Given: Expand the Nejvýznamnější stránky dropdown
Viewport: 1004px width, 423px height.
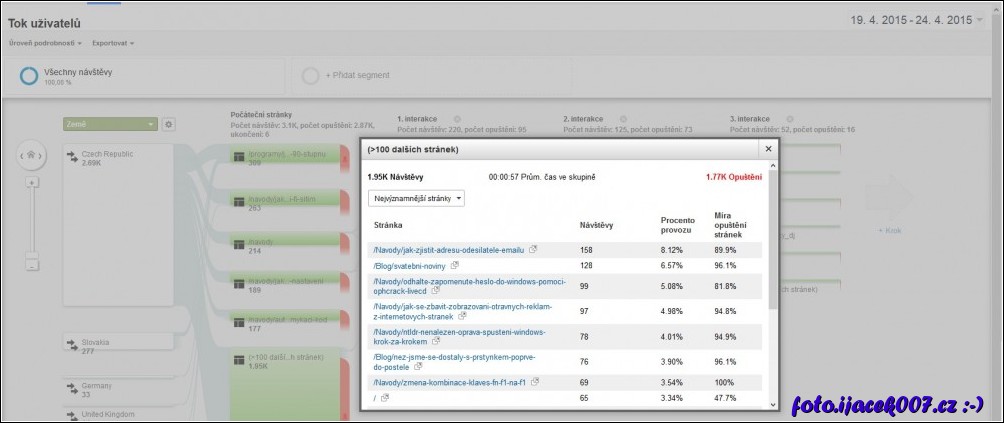Looking at the screenshot, I should coord(416,198).
